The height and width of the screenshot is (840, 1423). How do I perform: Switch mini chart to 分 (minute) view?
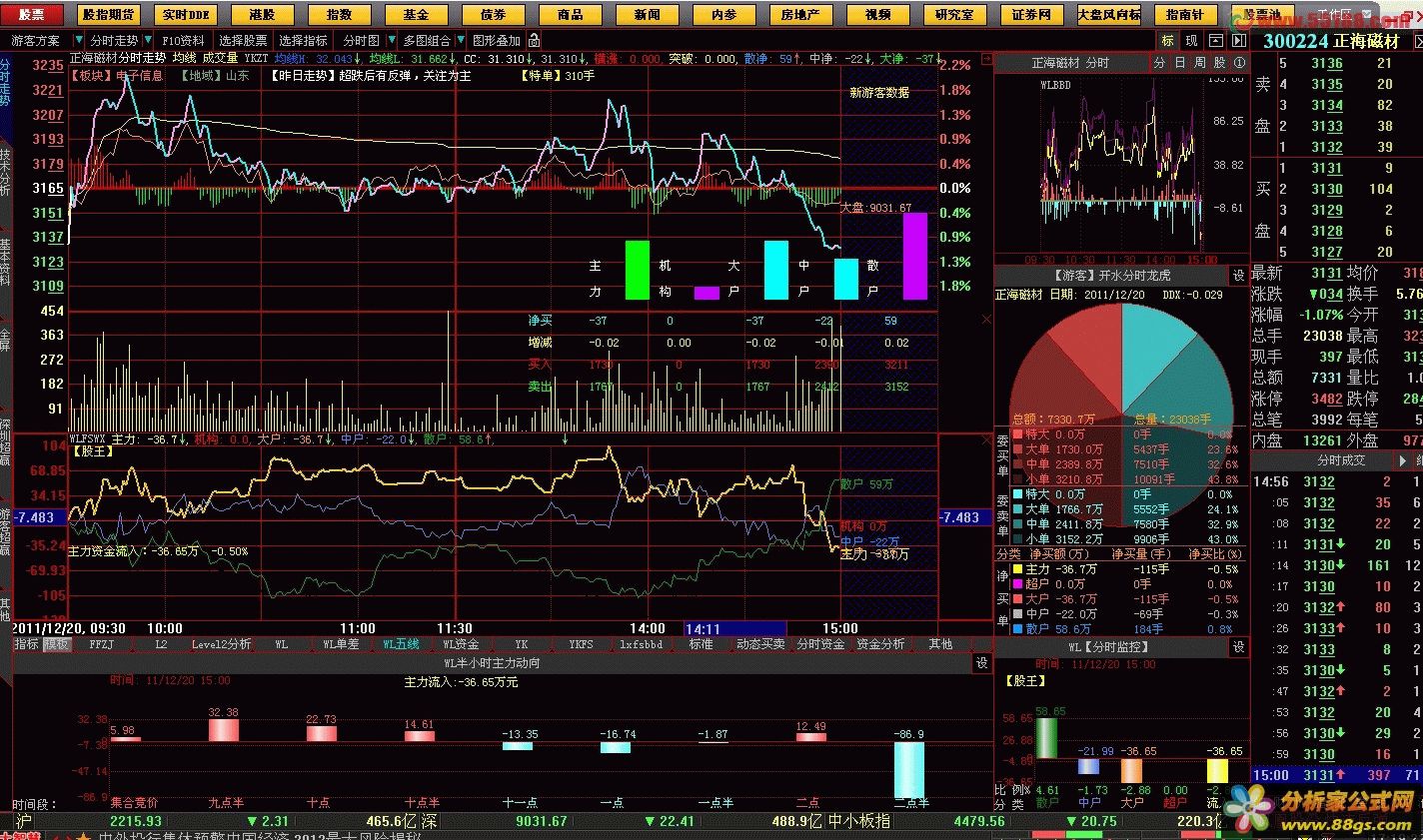tap(1159, 62)
